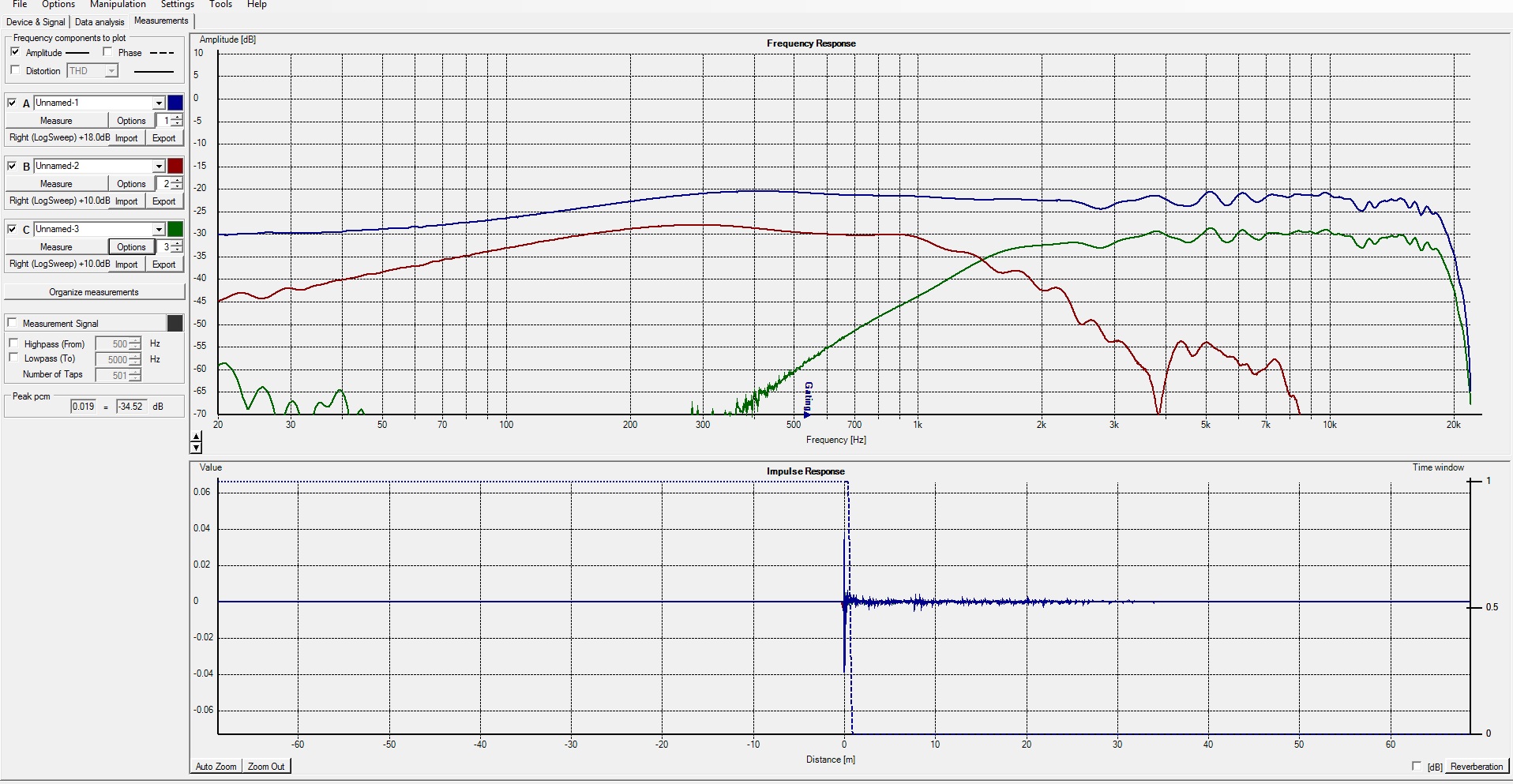Toggle measurement B checkbox

coord(12,166)
